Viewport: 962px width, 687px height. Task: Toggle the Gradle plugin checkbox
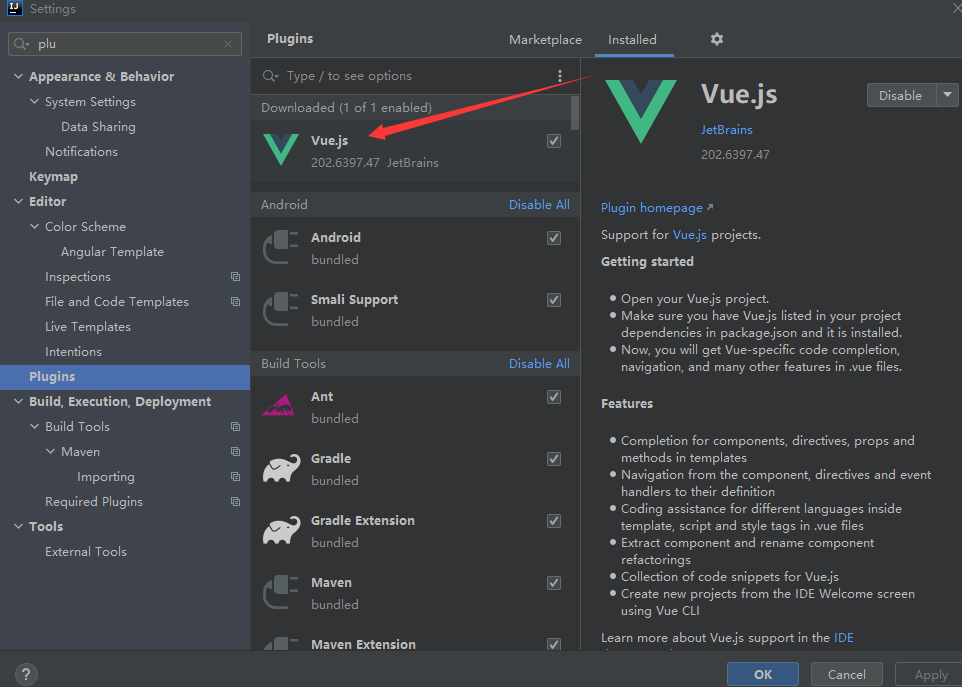pos(553,459)
